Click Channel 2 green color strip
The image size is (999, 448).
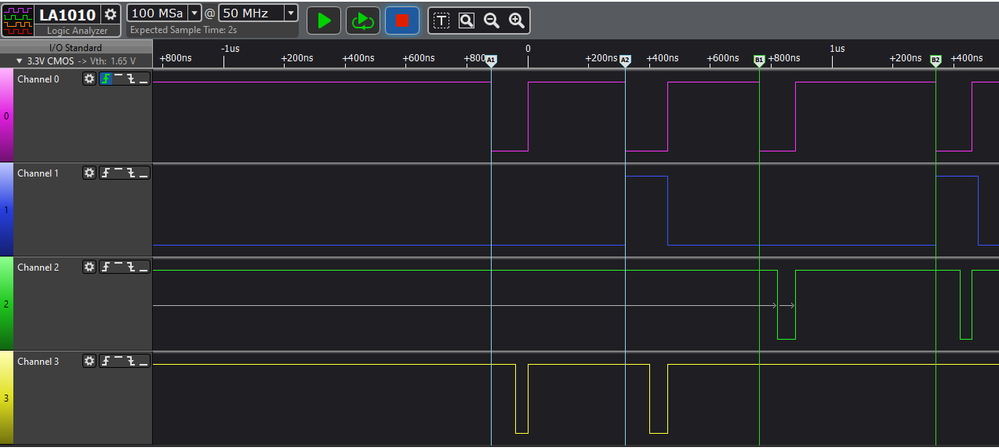tap(6, 304)
